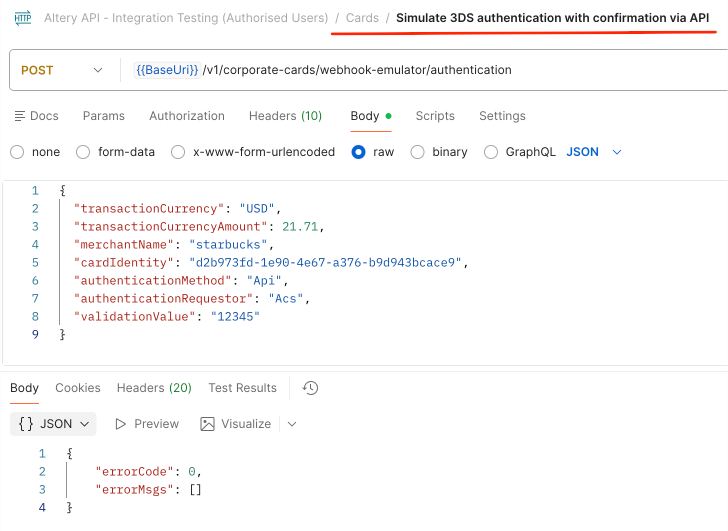This screenshot has width=728, height=531.
Task: Click the cardIdentity UUID value
Action: click(325, 263)
